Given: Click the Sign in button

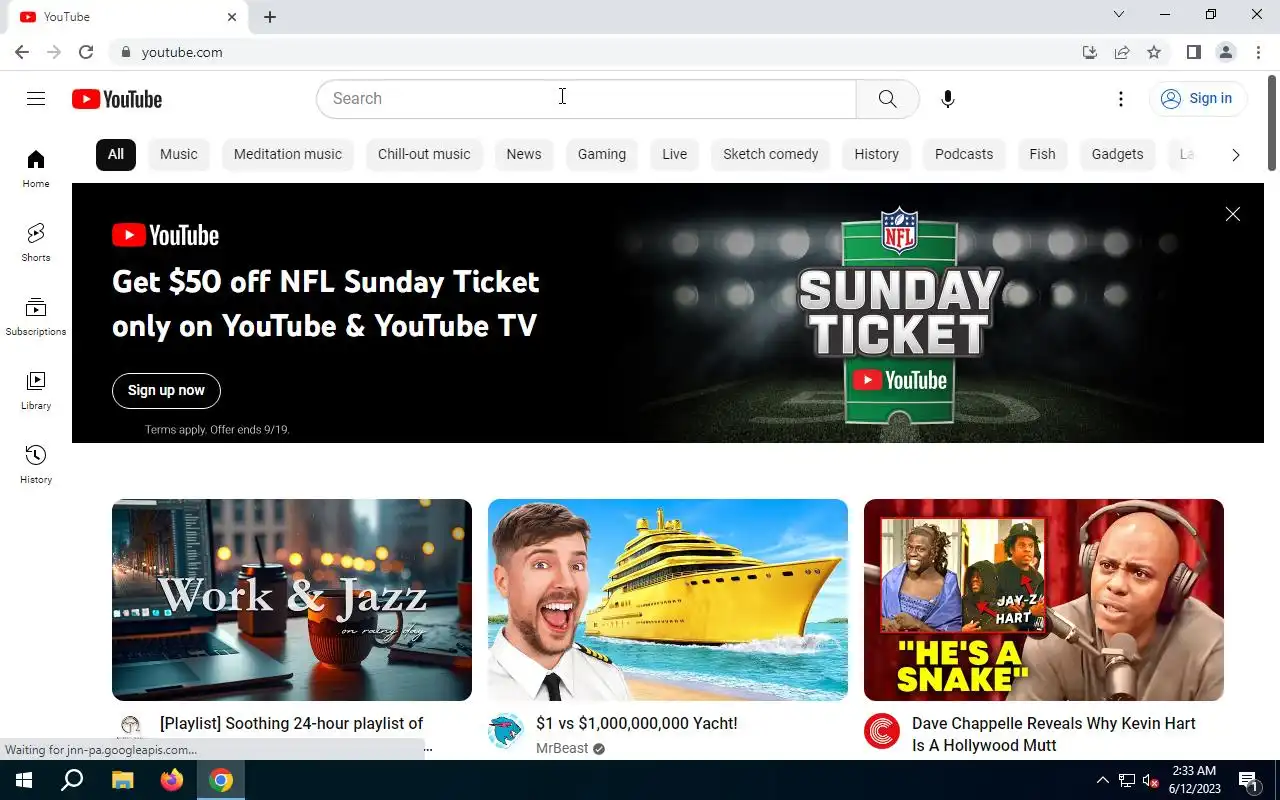Looking at the screenshot, I should click(x=1197, y=98).
